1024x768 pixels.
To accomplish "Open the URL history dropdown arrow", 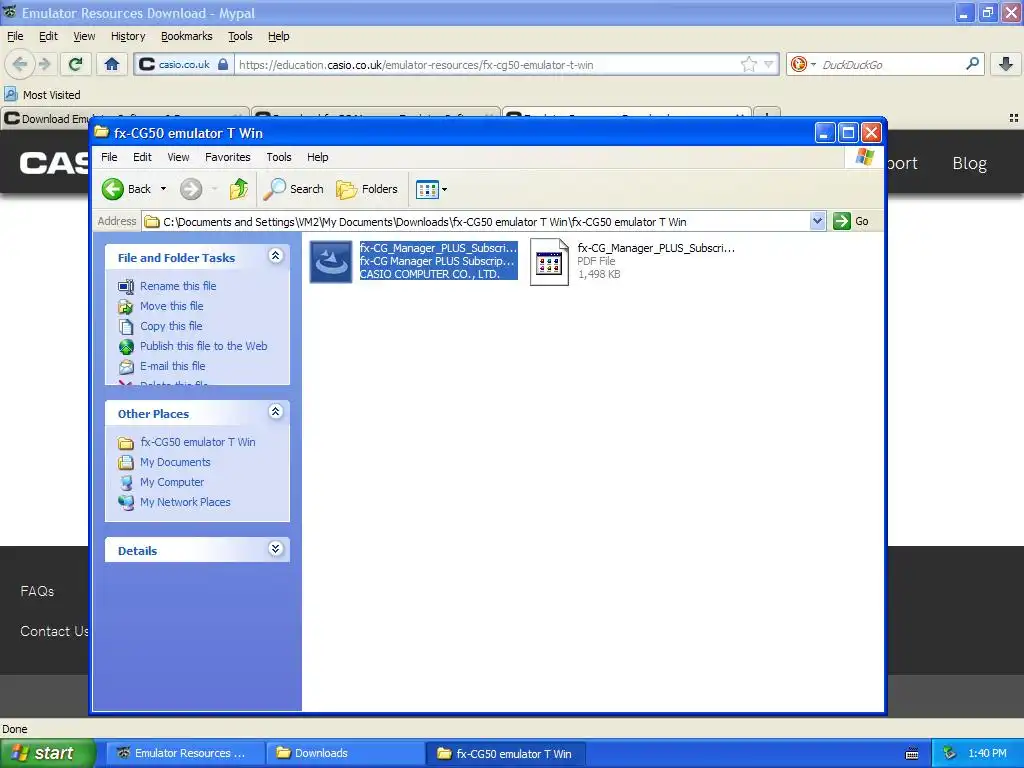I will coord(769,64).
